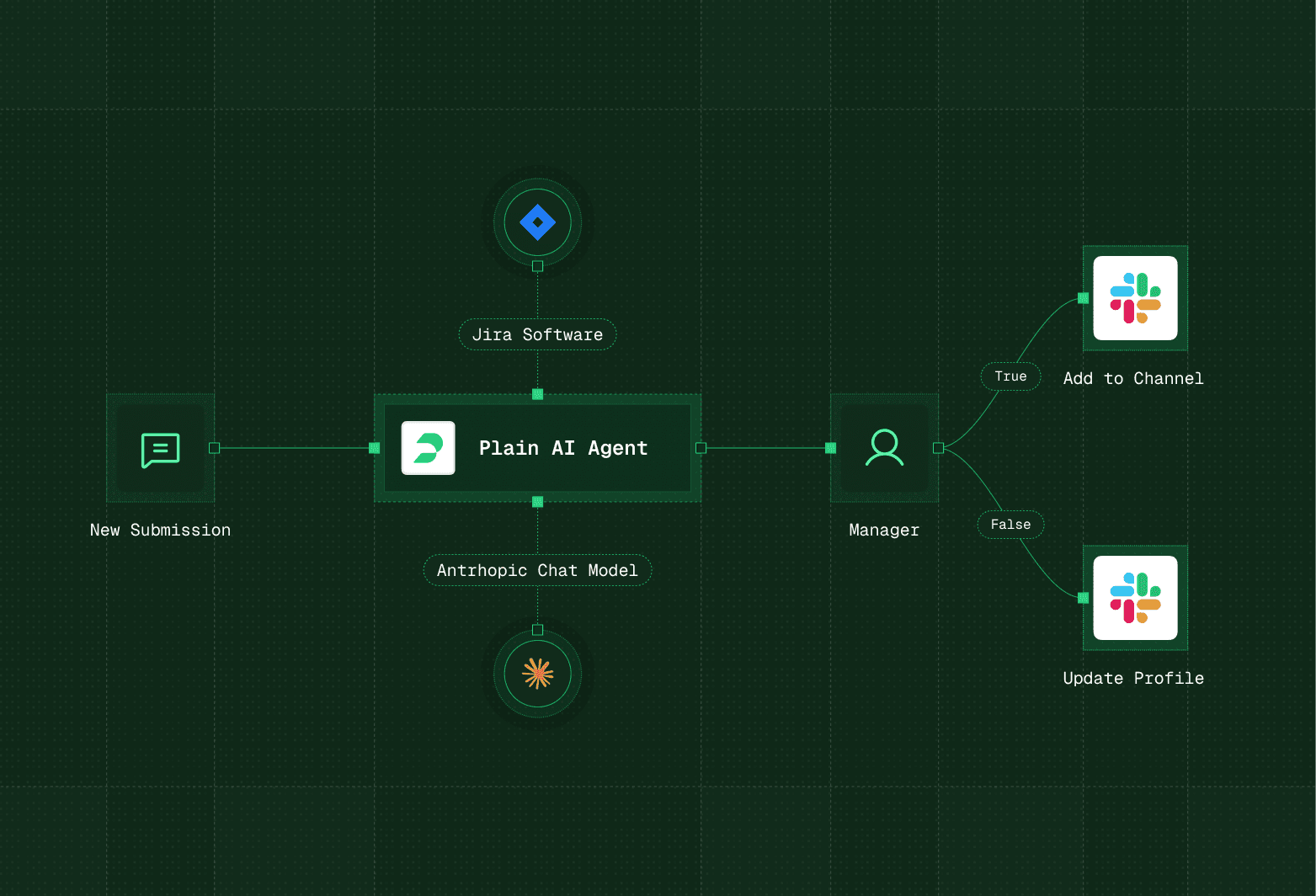Screen dimensions: 1316x896
Task: Click the Manager node left input port
Action: coord(831,448)
